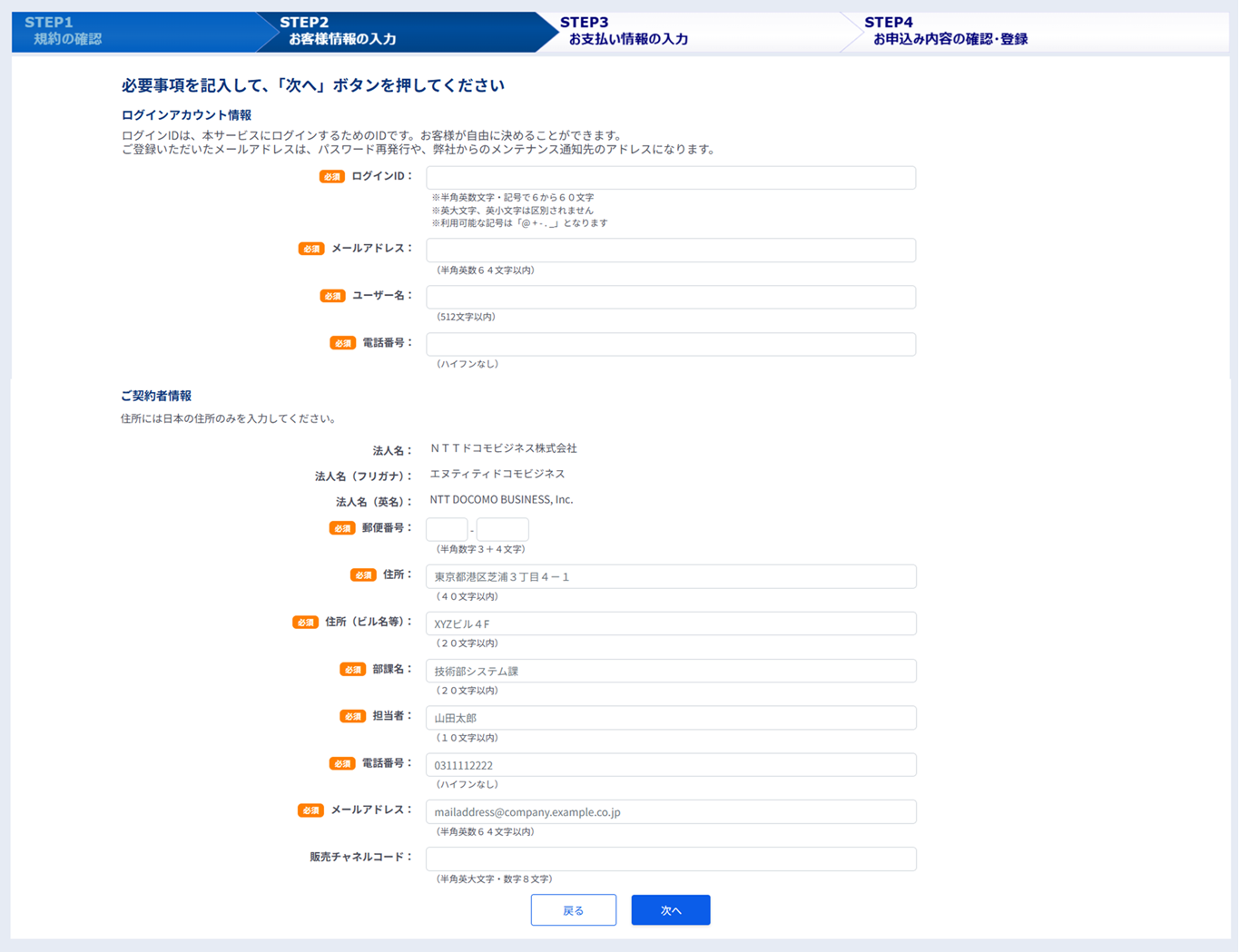This screenshot has height=952, width=1240.
Task: Click the 電話番号 field under ログインアカウント情報
Action: 670,344
